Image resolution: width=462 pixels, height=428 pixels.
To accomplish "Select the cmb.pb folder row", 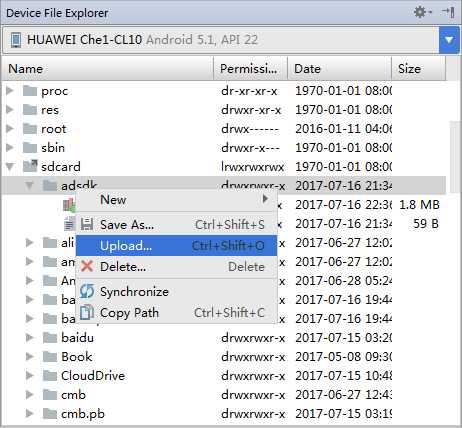I will coord(223,414).
